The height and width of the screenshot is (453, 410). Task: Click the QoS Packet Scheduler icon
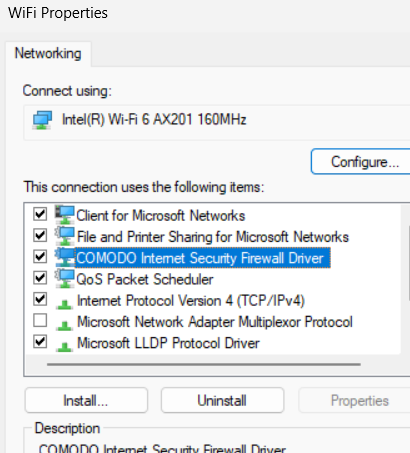point(65,279)
